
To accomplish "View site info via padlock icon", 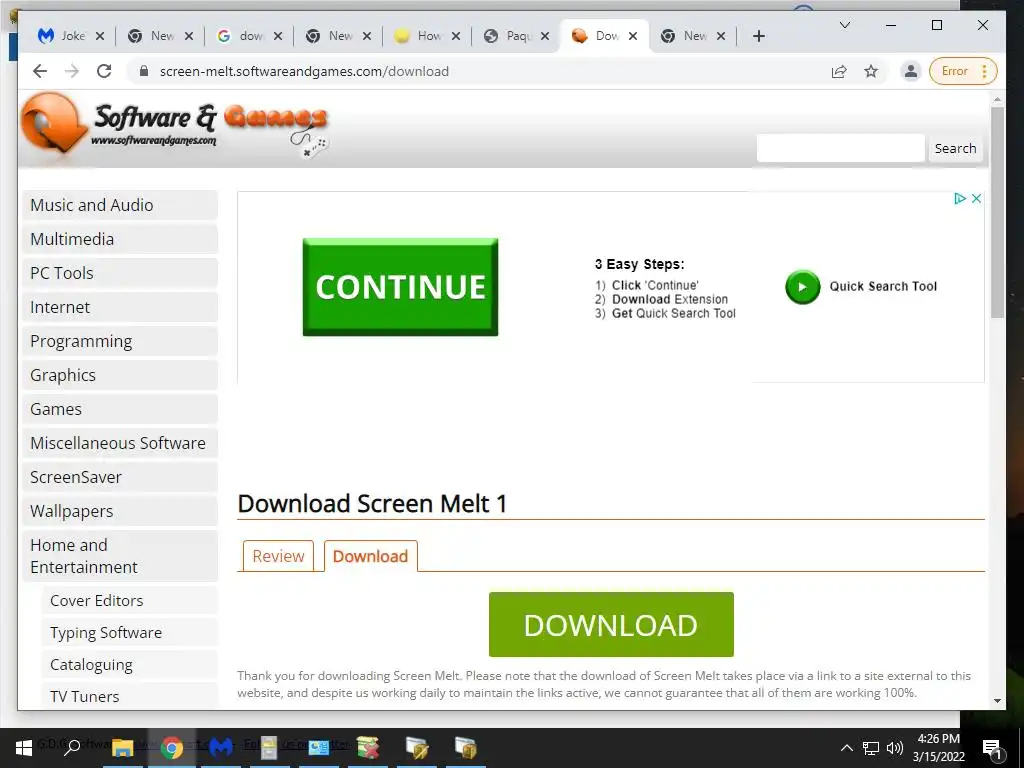I will 144,71.
